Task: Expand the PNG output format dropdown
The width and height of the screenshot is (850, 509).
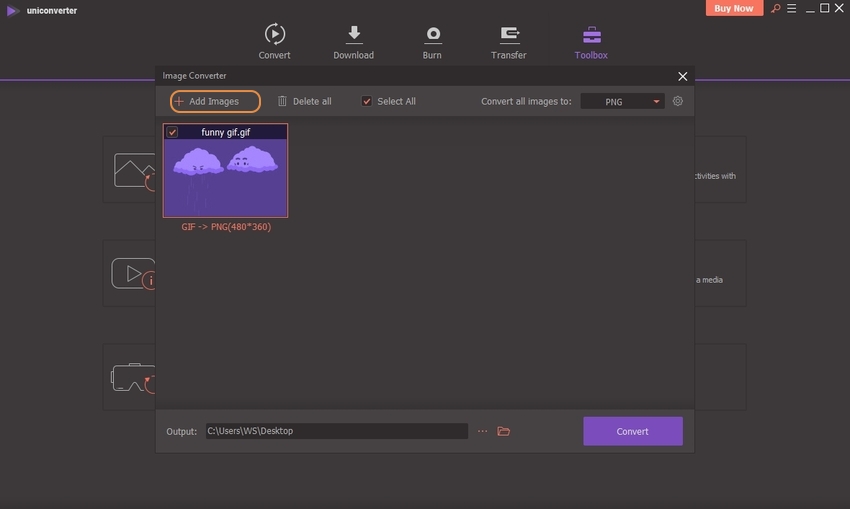Action: point(622,101)
